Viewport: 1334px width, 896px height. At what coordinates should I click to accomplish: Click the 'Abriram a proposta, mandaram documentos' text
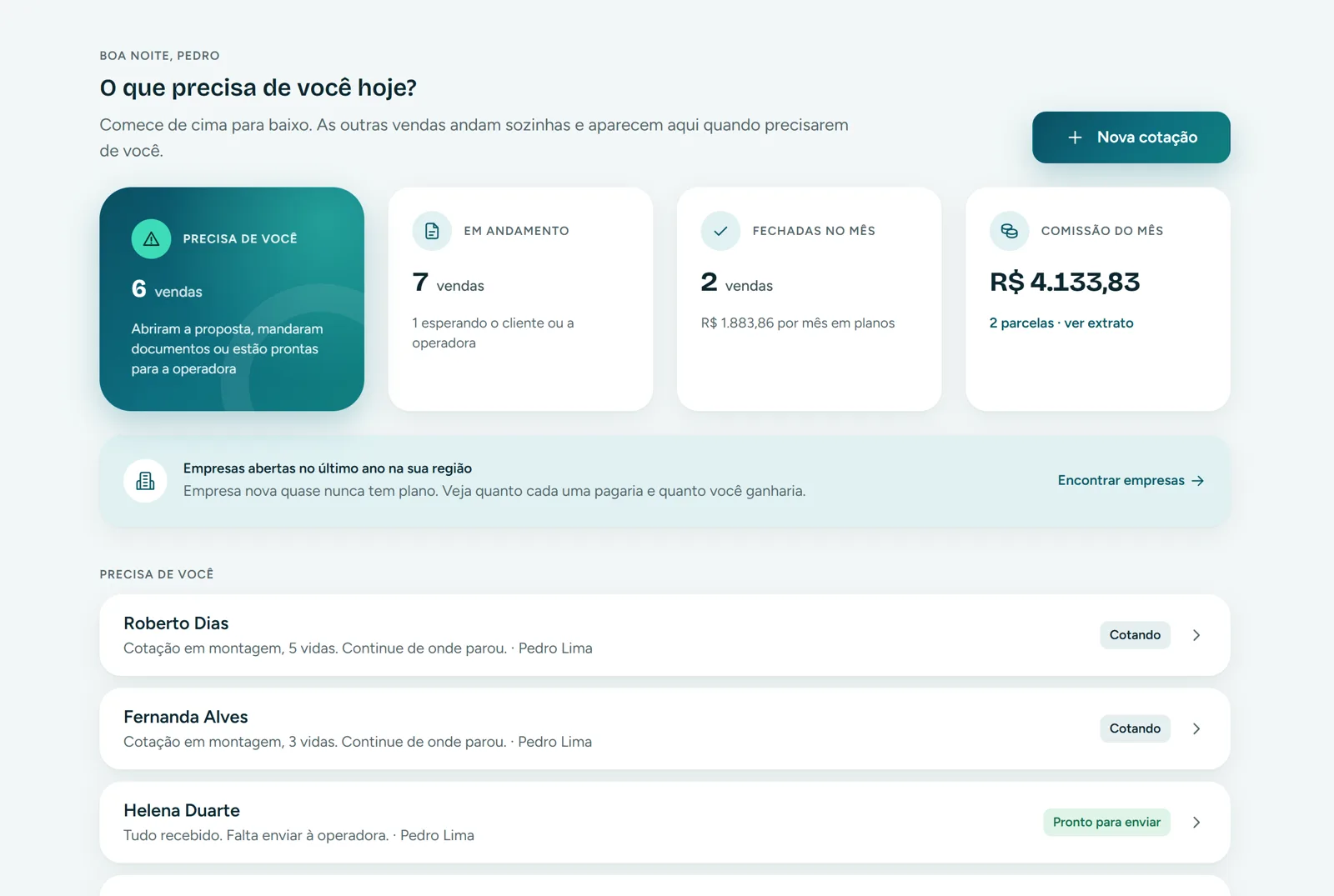point(227,349)
